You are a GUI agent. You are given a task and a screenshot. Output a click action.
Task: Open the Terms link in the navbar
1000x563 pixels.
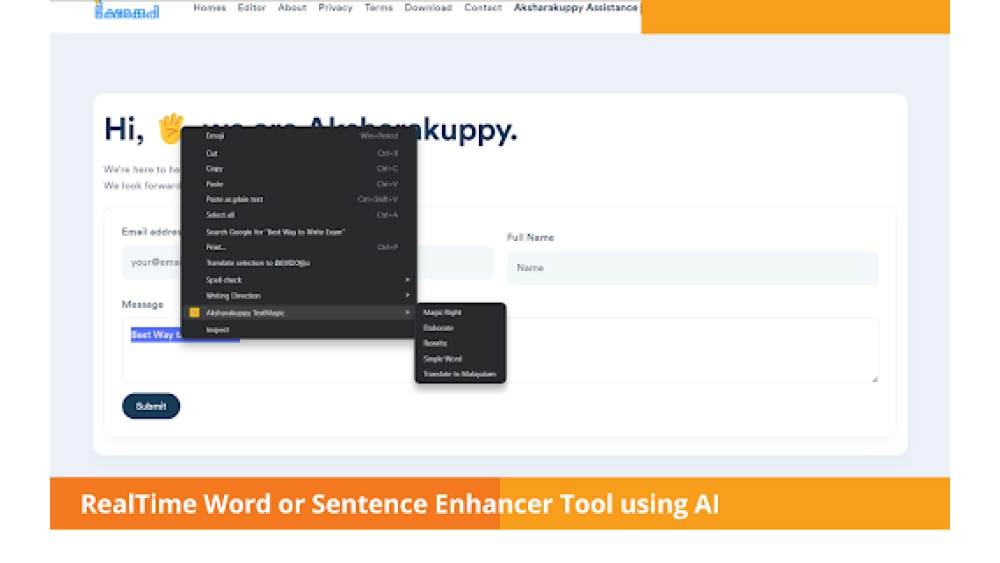(379, 8)
